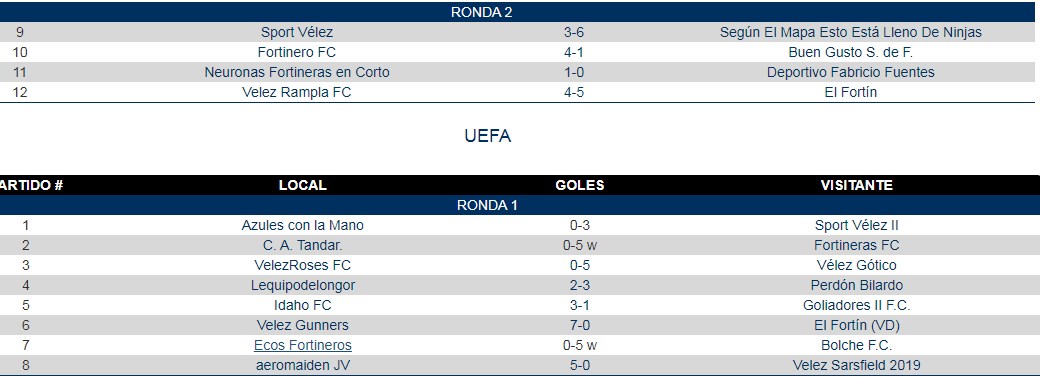
Task: Click the Azules con la Mano team
Action: point(302,225)
